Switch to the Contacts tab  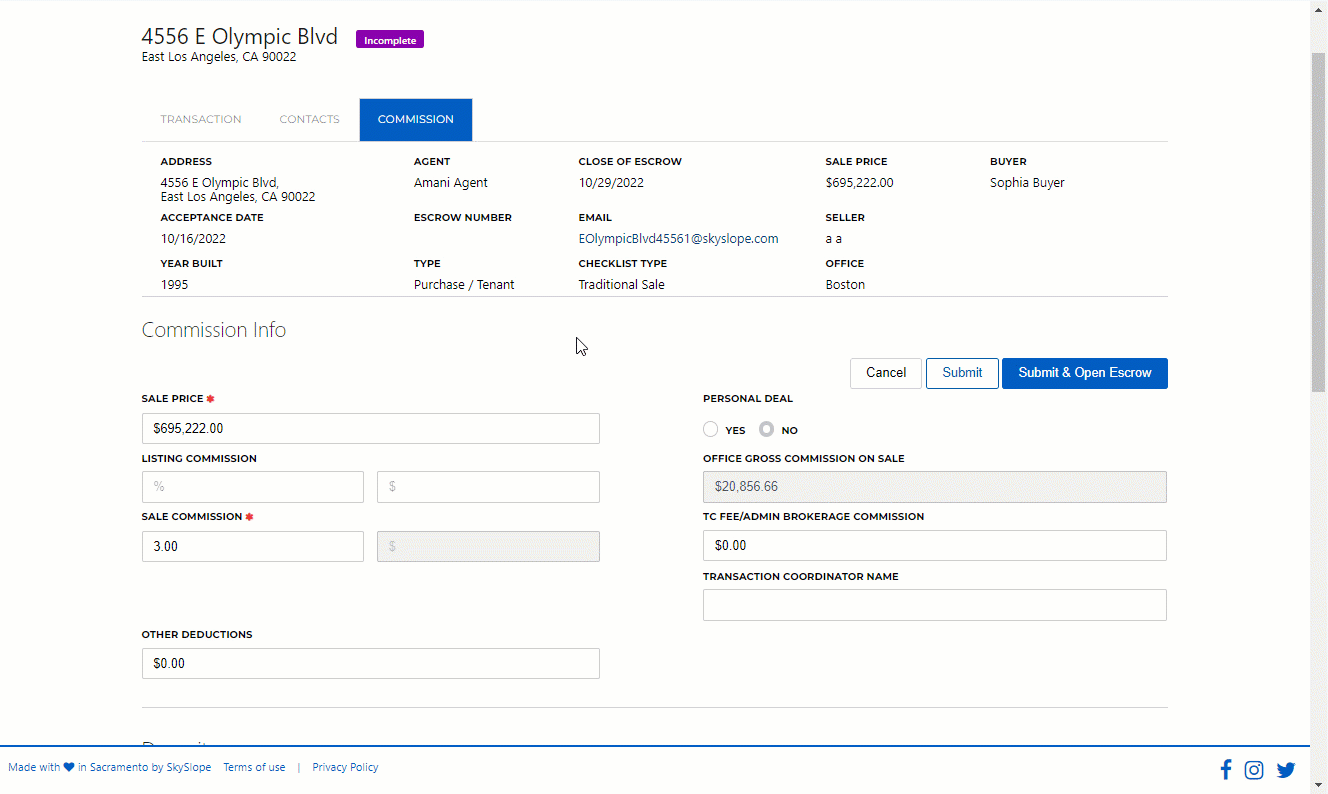(x=310, y=119)
